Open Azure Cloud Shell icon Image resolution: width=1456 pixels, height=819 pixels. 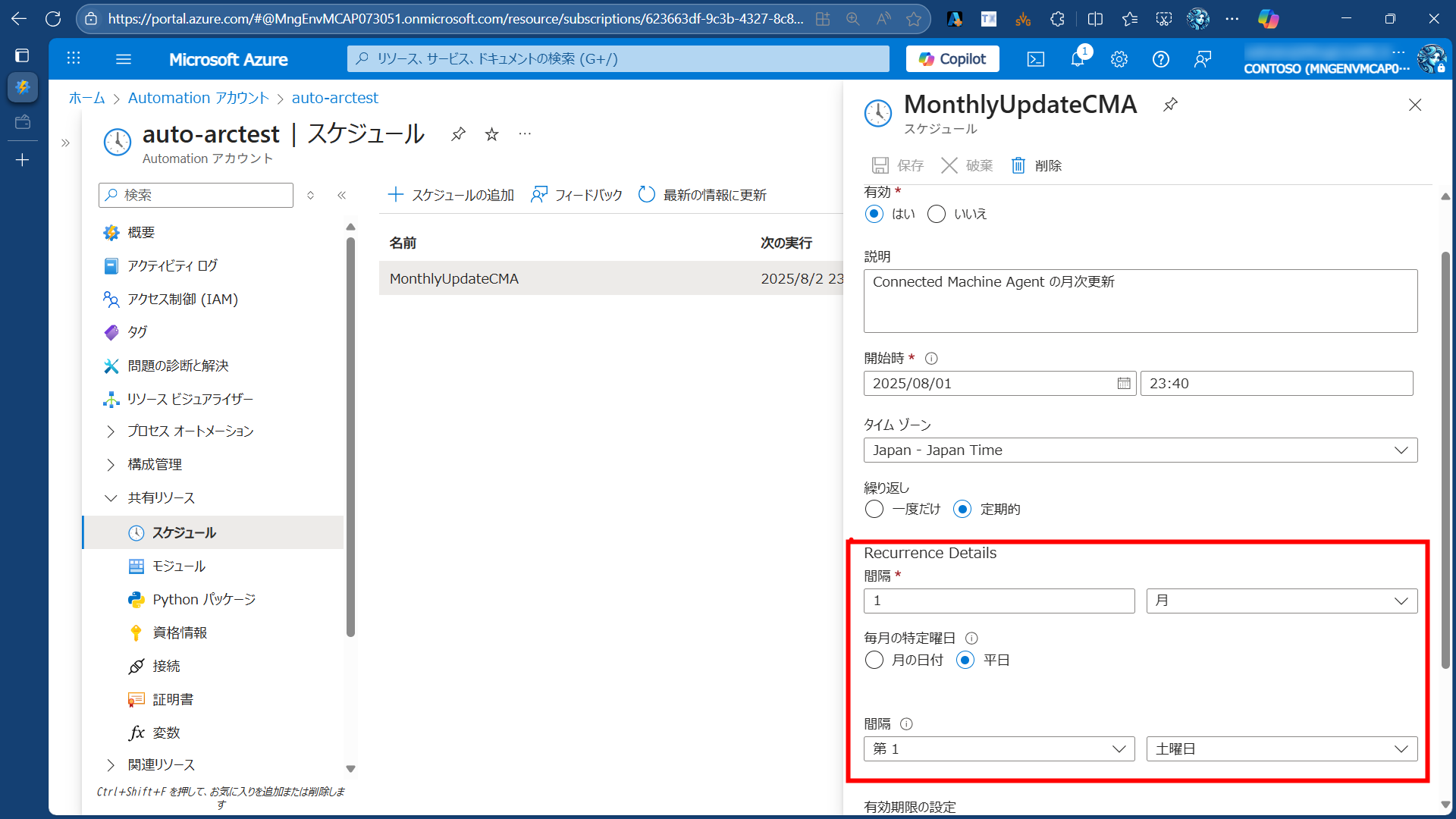[x=1036, y=59]
